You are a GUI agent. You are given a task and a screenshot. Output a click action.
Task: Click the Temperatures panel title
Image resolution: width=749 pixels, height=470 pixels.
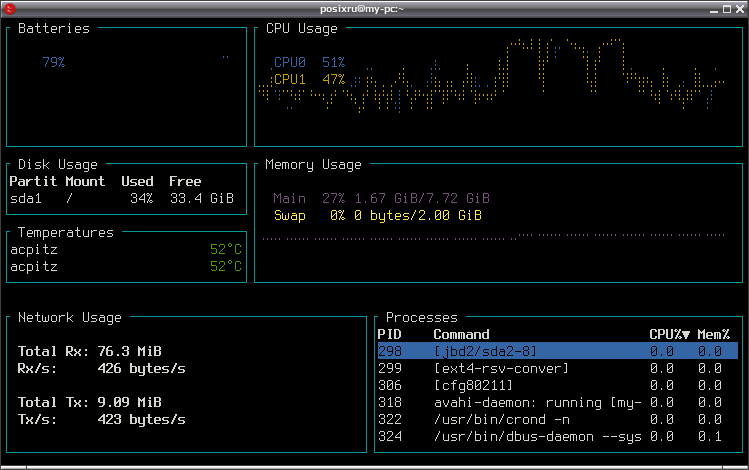point(65,233)
